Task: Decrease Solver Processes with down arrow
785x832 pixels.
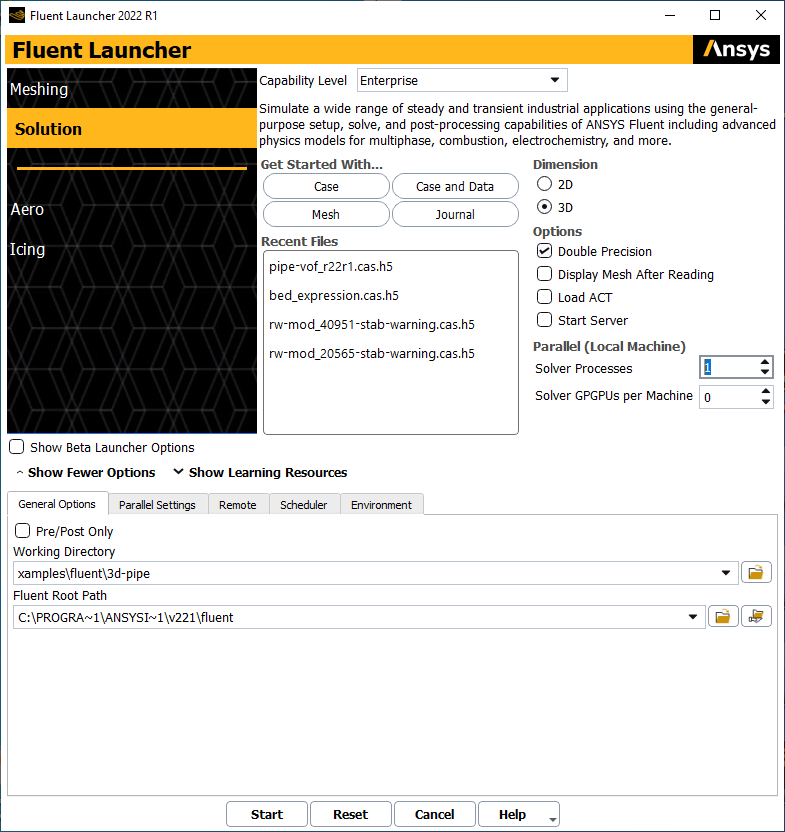Action: click(x=765, y=372)
